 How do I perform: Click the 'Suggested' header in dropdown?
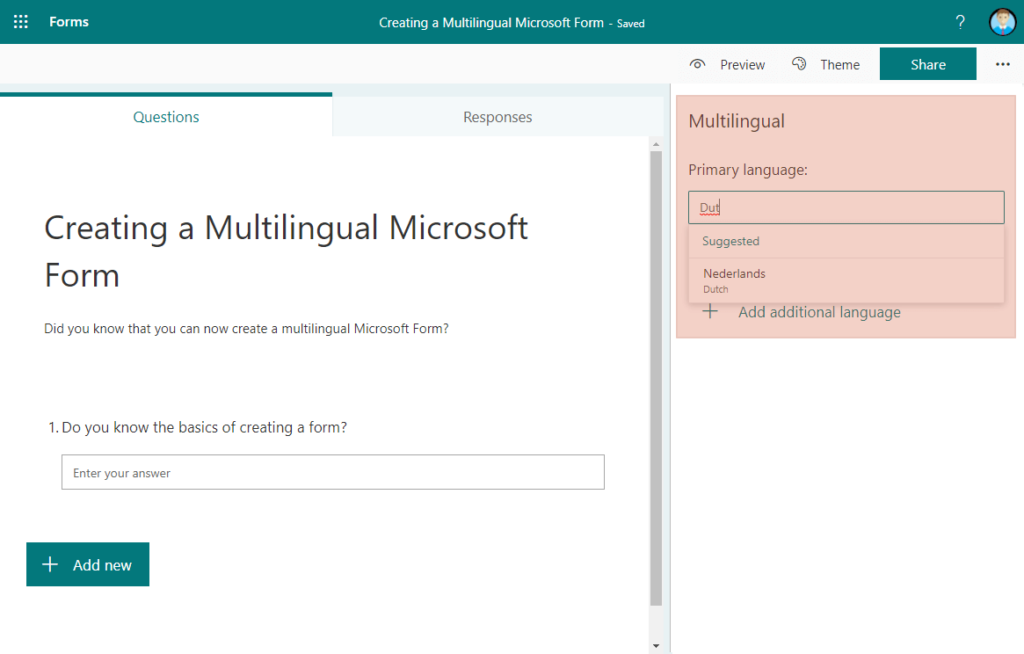tap(731, 241)
